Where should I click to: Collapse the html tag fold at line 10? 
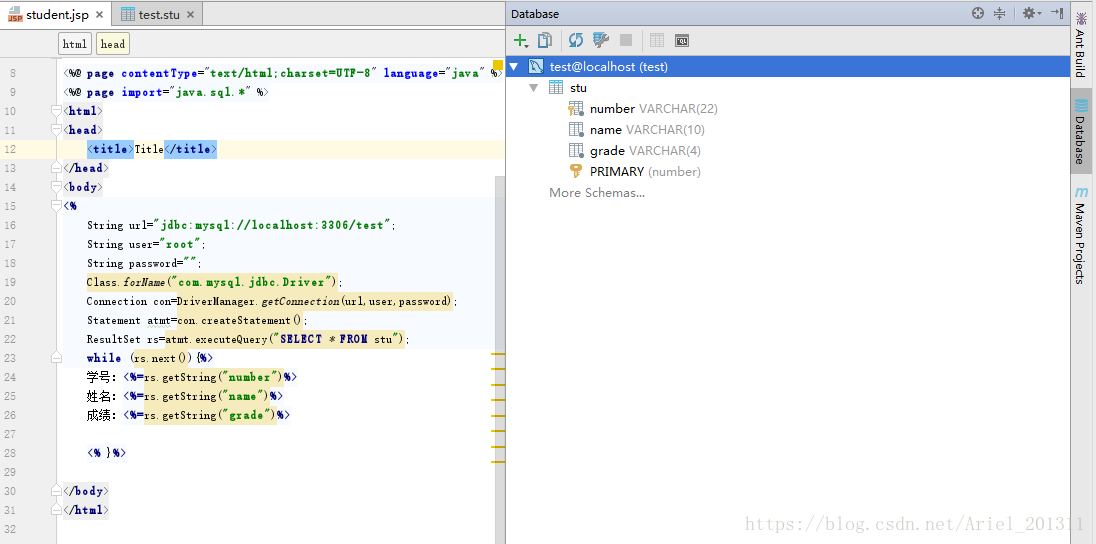pos(57,110)
